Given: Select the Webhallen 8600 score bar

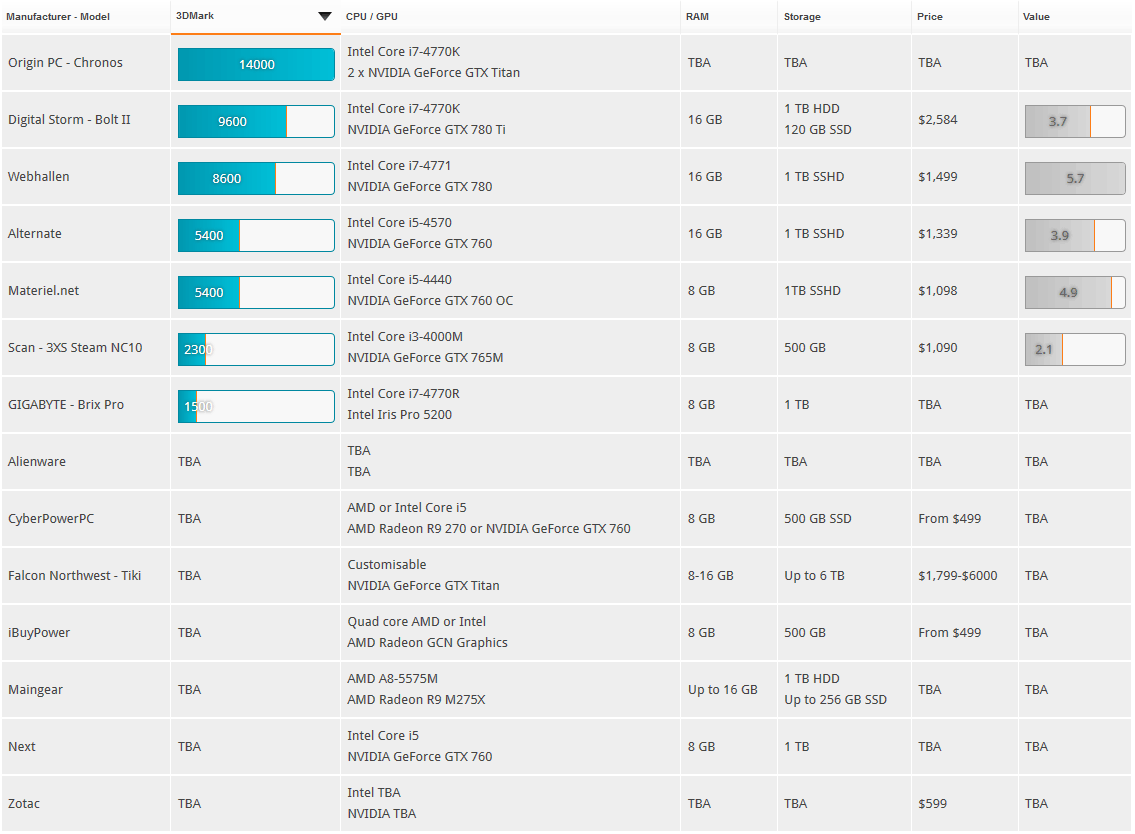Looking at the screenshot, I should (256, 179).
